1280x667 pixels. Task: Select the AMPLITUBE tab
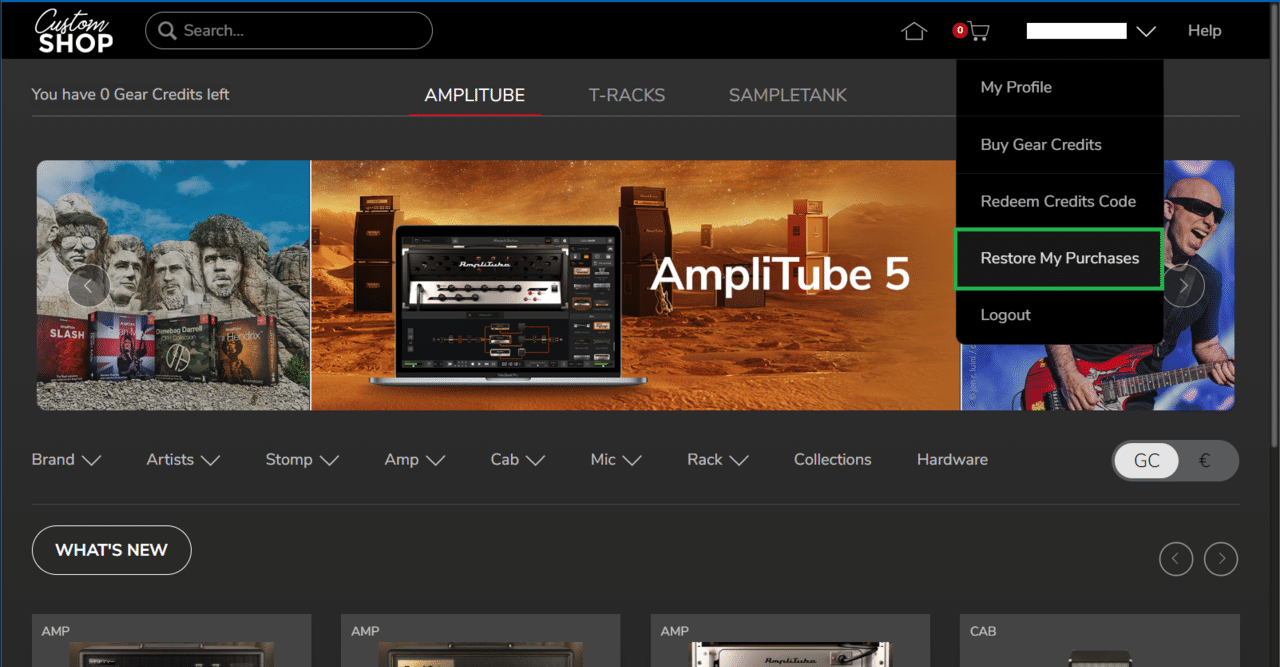coord(475,95)
